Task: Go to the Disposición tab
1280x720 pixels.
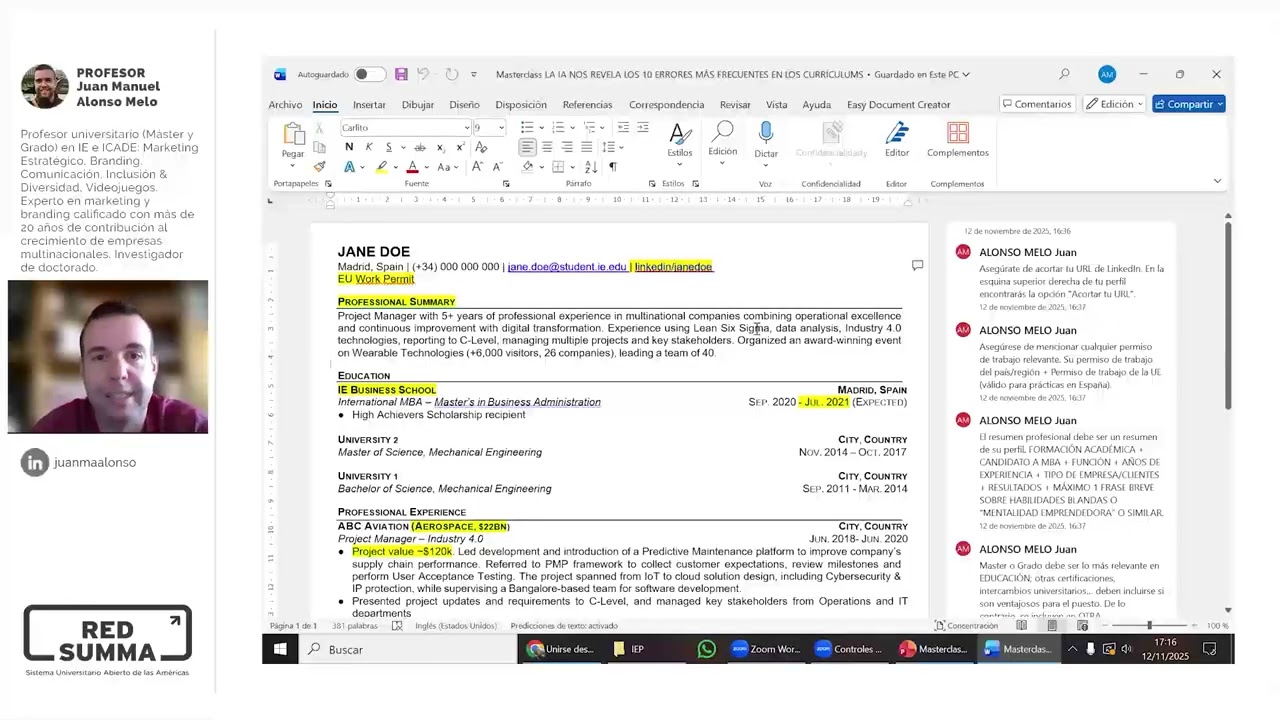Action: click(x=521, y=104)
